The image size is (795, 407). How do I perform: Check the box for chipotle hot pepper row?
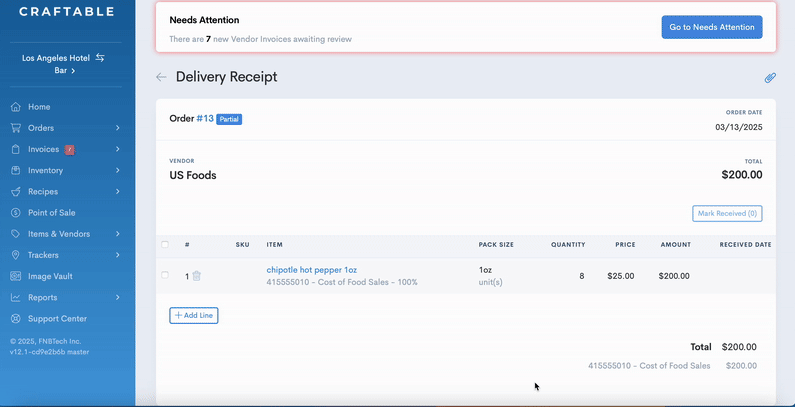[165, 276]
